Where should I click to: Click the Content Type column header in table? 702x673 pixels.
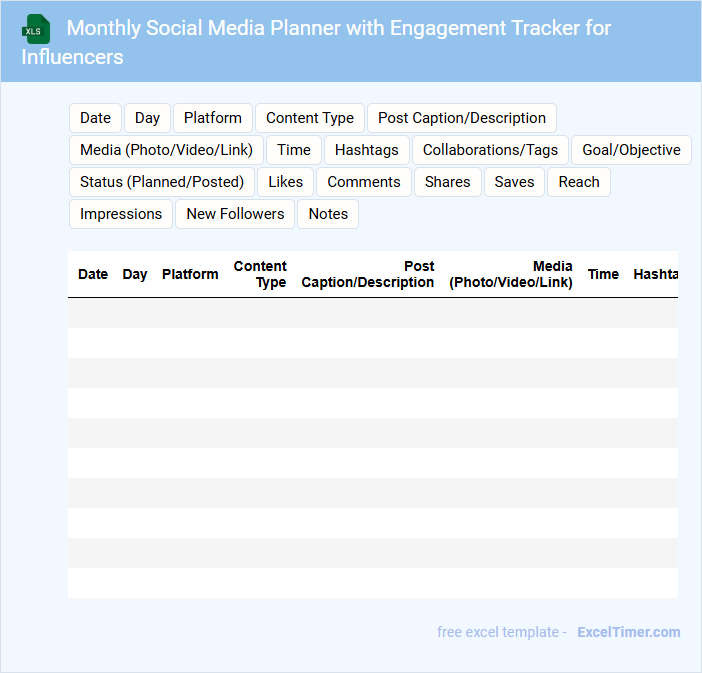260,274
